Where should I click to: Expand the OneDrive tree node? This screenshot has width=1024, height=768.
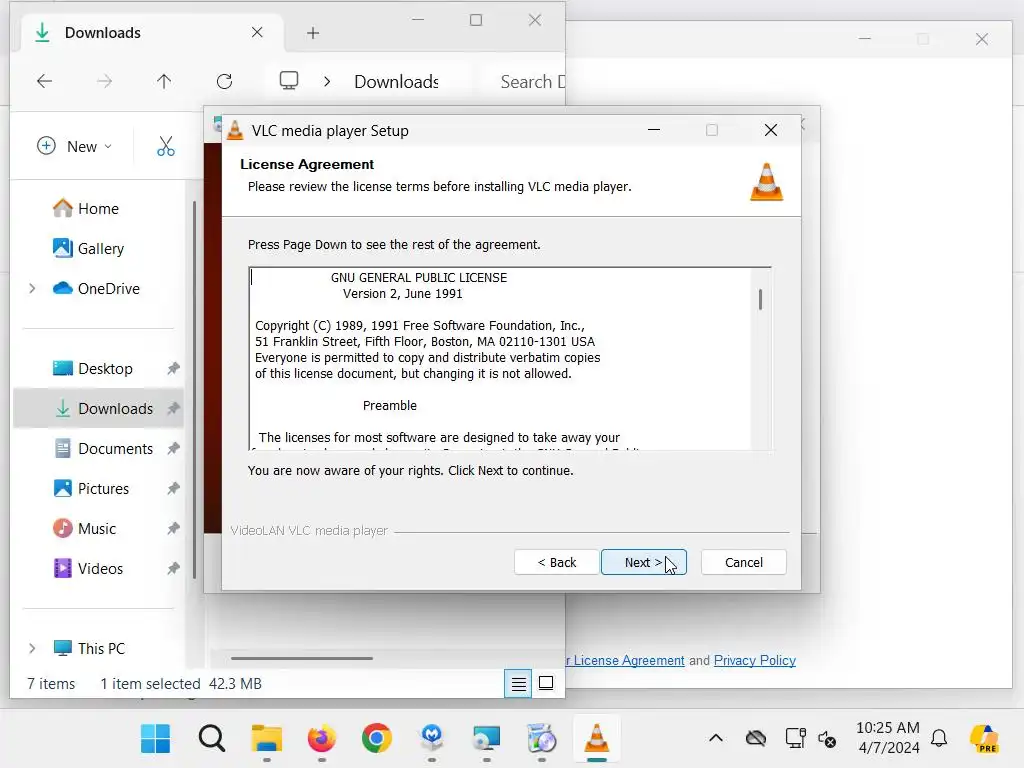[x=32, y=289]
